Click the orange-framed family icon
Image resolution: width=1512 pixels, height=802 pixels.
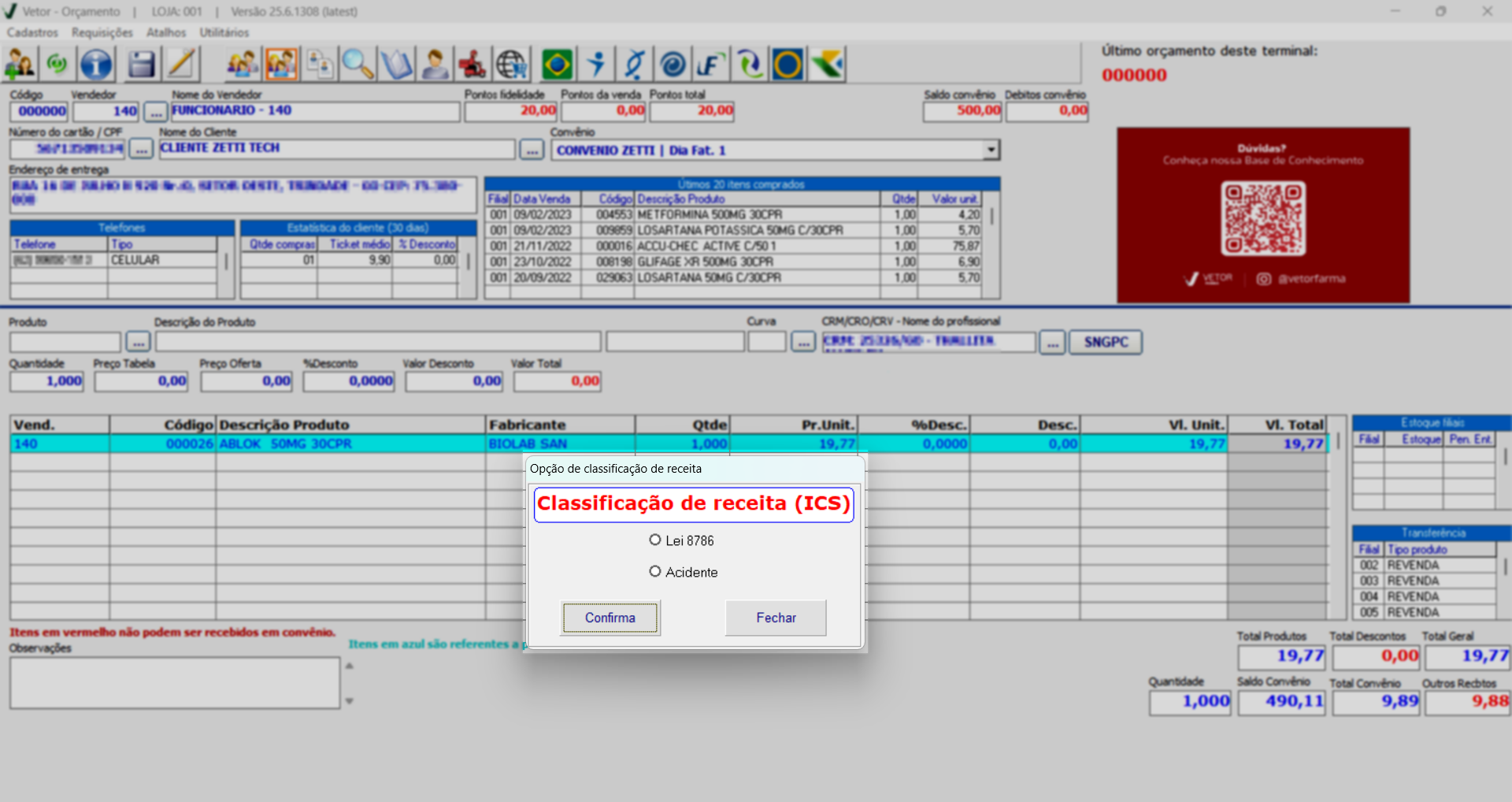[x=281, y=64]
